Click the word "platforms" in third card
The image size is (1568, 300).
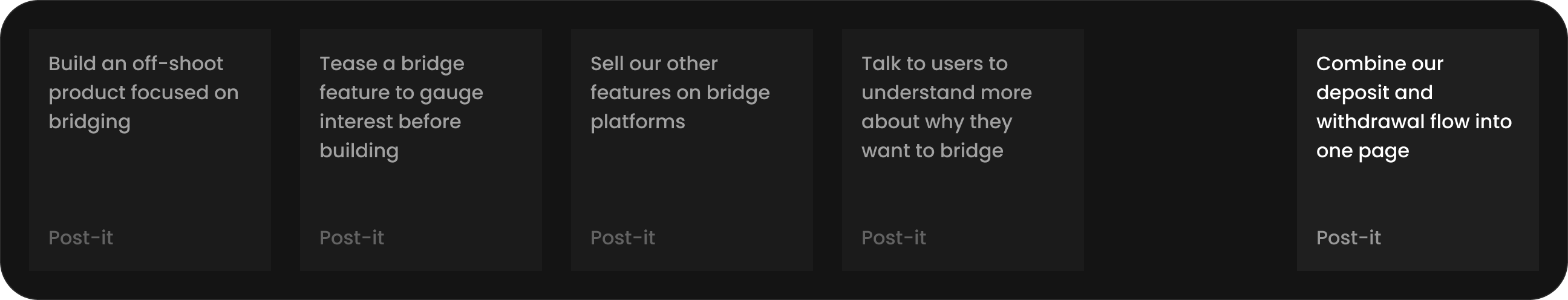(x=638, y=122)
